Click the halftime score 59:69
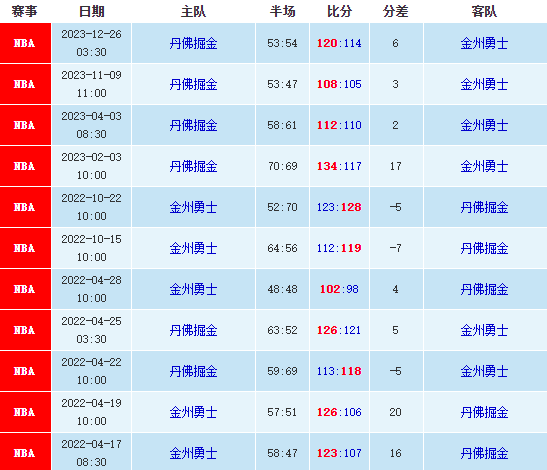Viewport: 547px width, 470px height. click(282, 371)
